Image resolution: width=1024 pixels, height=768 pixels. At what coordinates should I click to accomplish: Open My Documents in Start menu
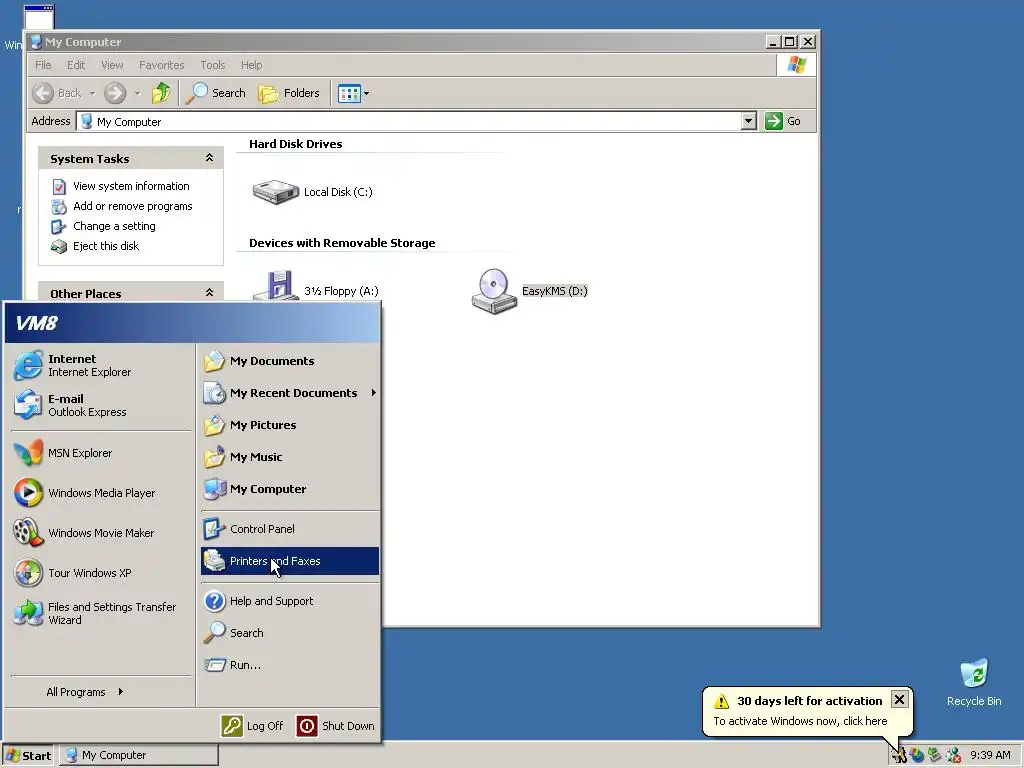coord(289,361)
